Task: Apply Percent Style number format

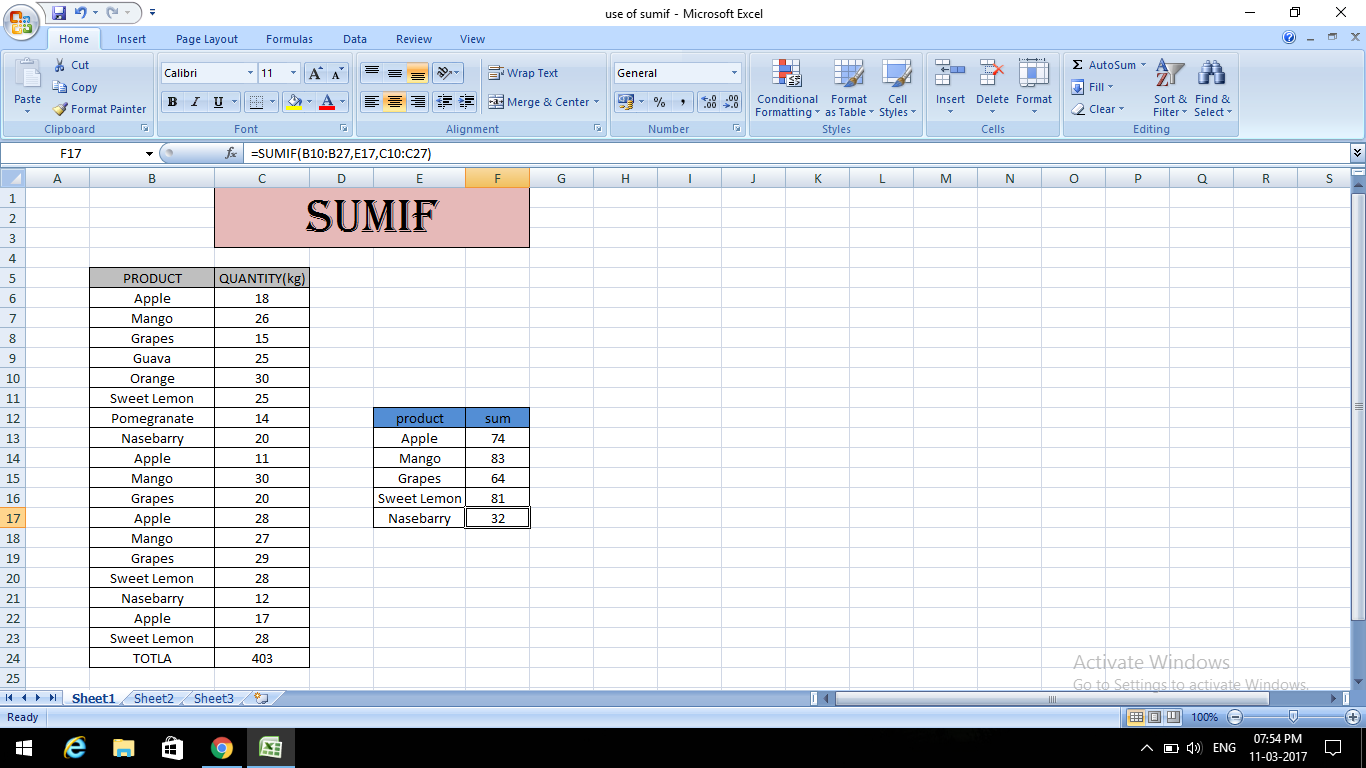Action: [659, 102]
